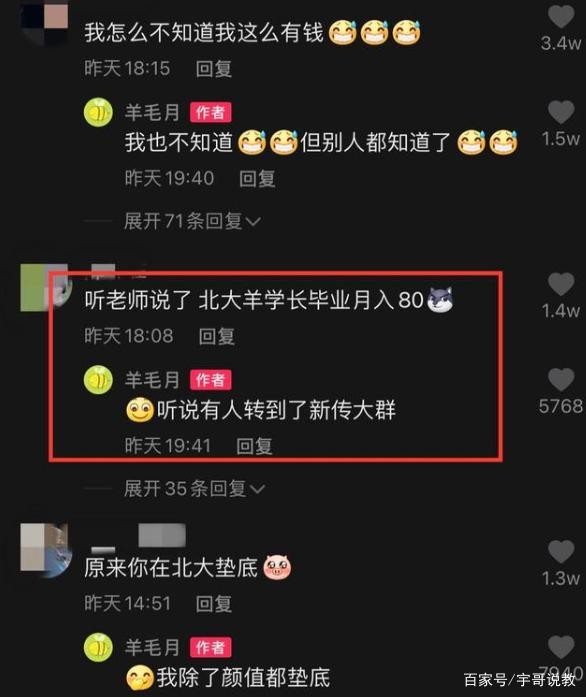
Task: Reply to author comment posted 昨天19:41
Action: 254,446
